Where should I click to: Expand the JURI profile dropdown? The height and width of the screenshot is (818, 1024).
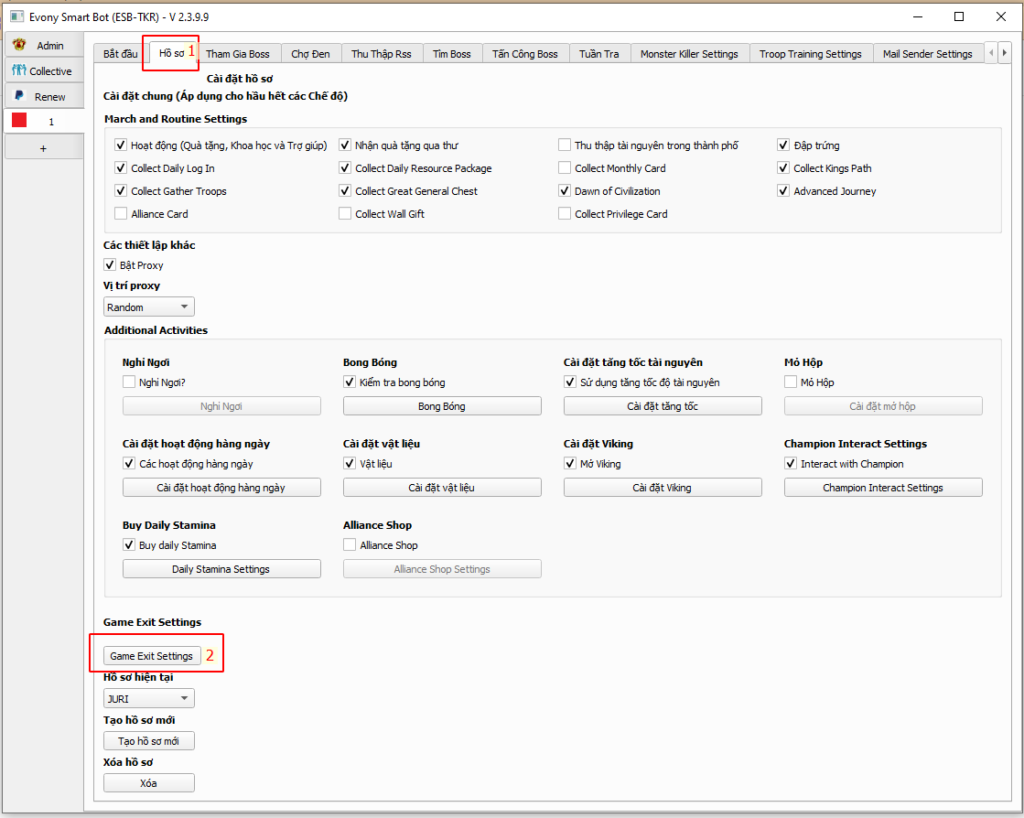(149, 699)
